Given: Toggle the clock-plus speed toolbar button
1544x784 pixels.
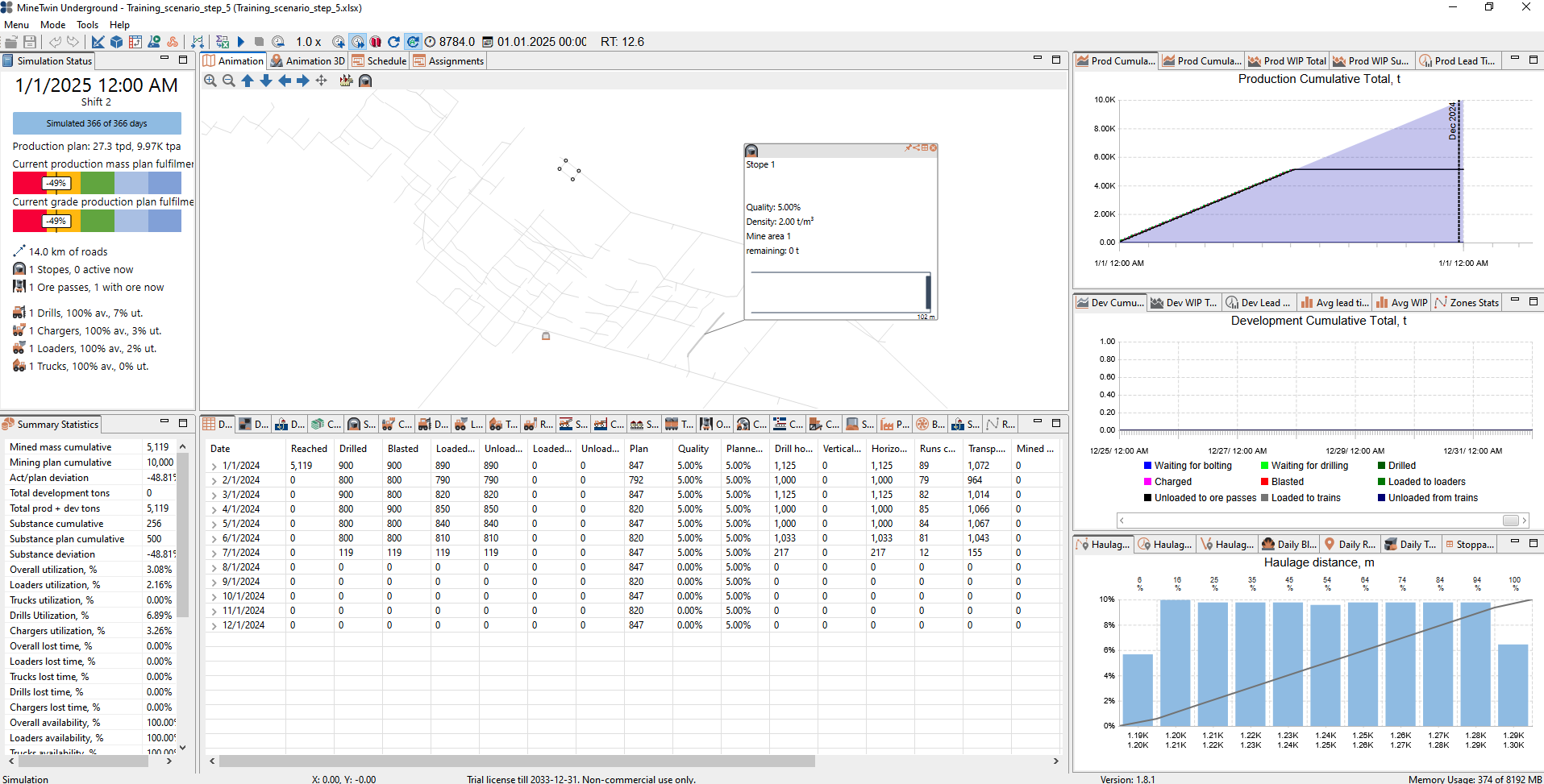Looking at the screenshot, I should (339, 42).
